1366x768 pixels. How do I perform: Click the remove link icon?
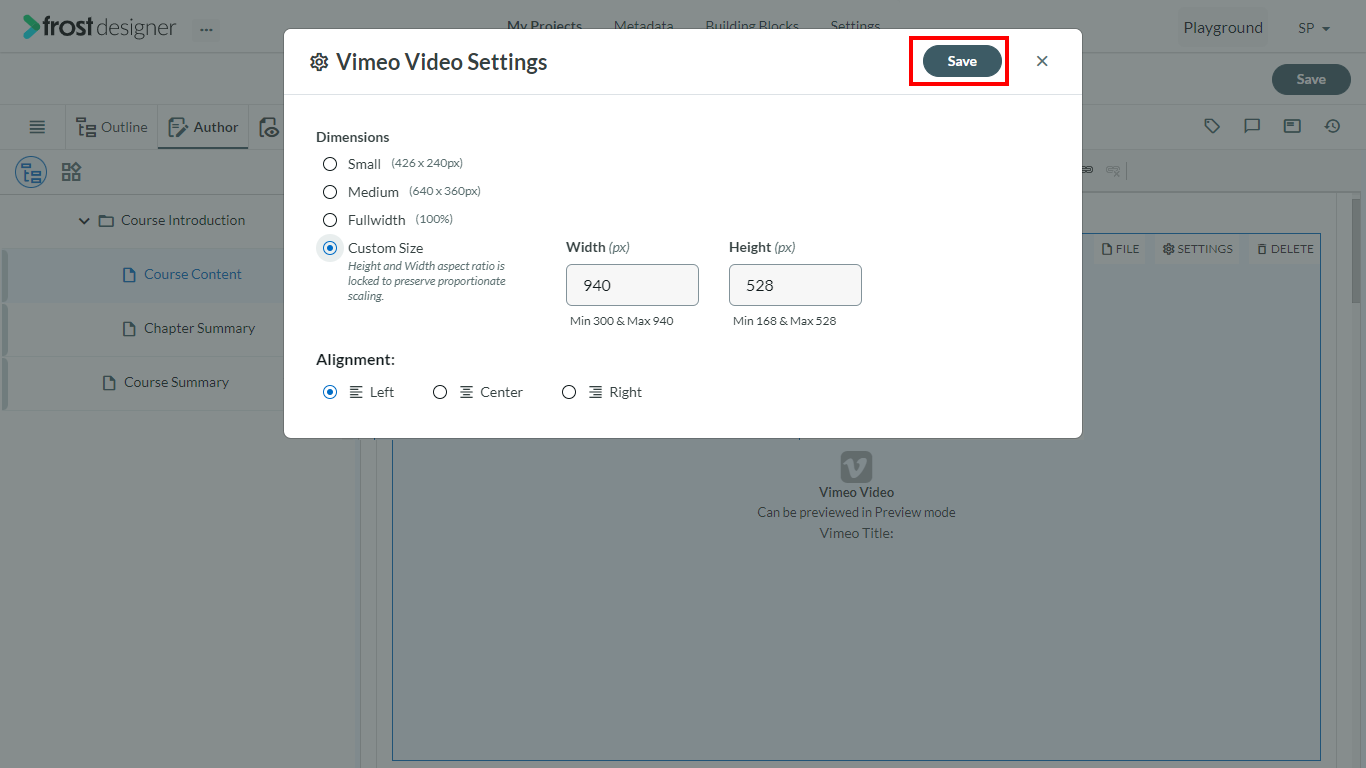click(1112, 170)
